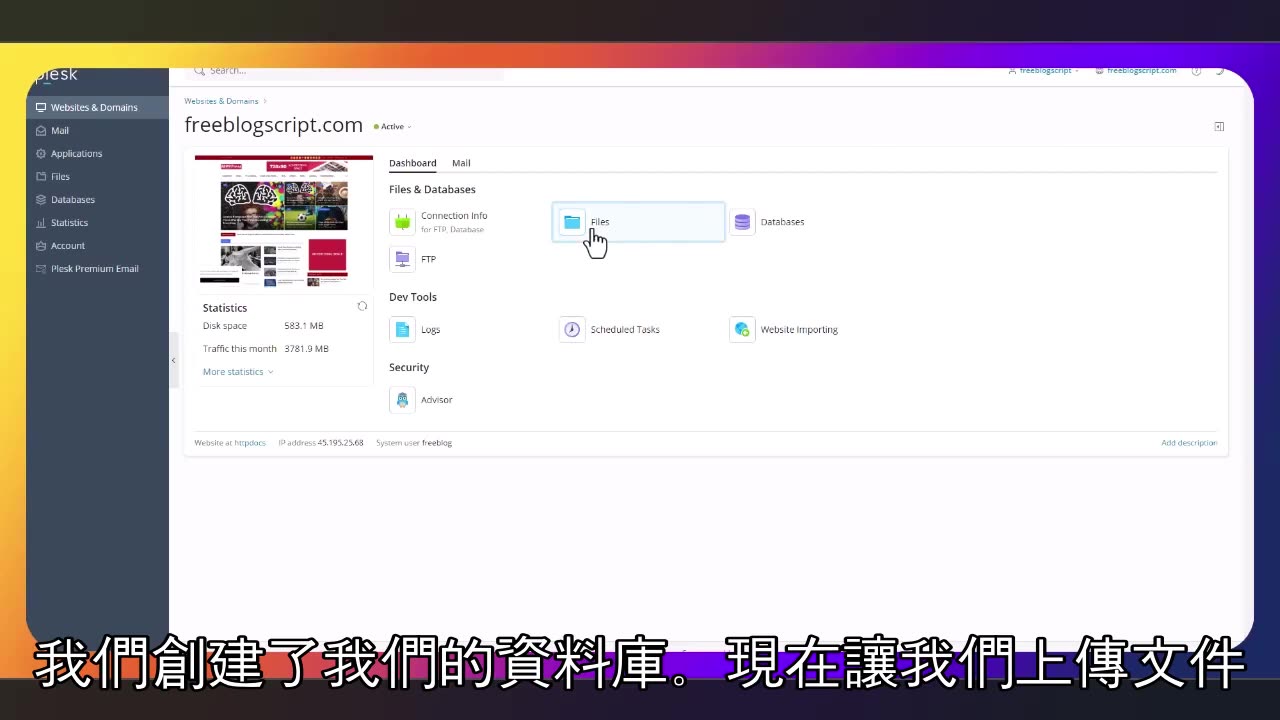
Task: Click the Plesk Premium Email icon
Action: point(41,268)
